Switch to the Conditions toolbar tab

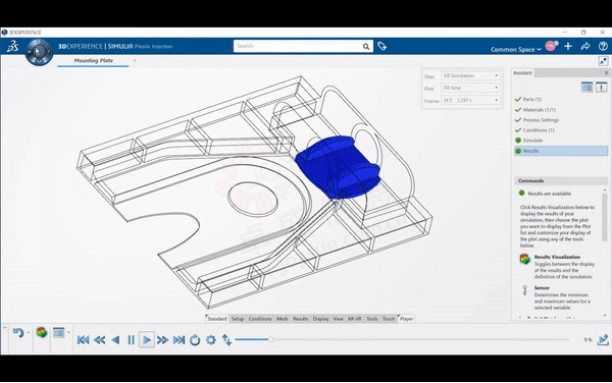pos(260,319)
